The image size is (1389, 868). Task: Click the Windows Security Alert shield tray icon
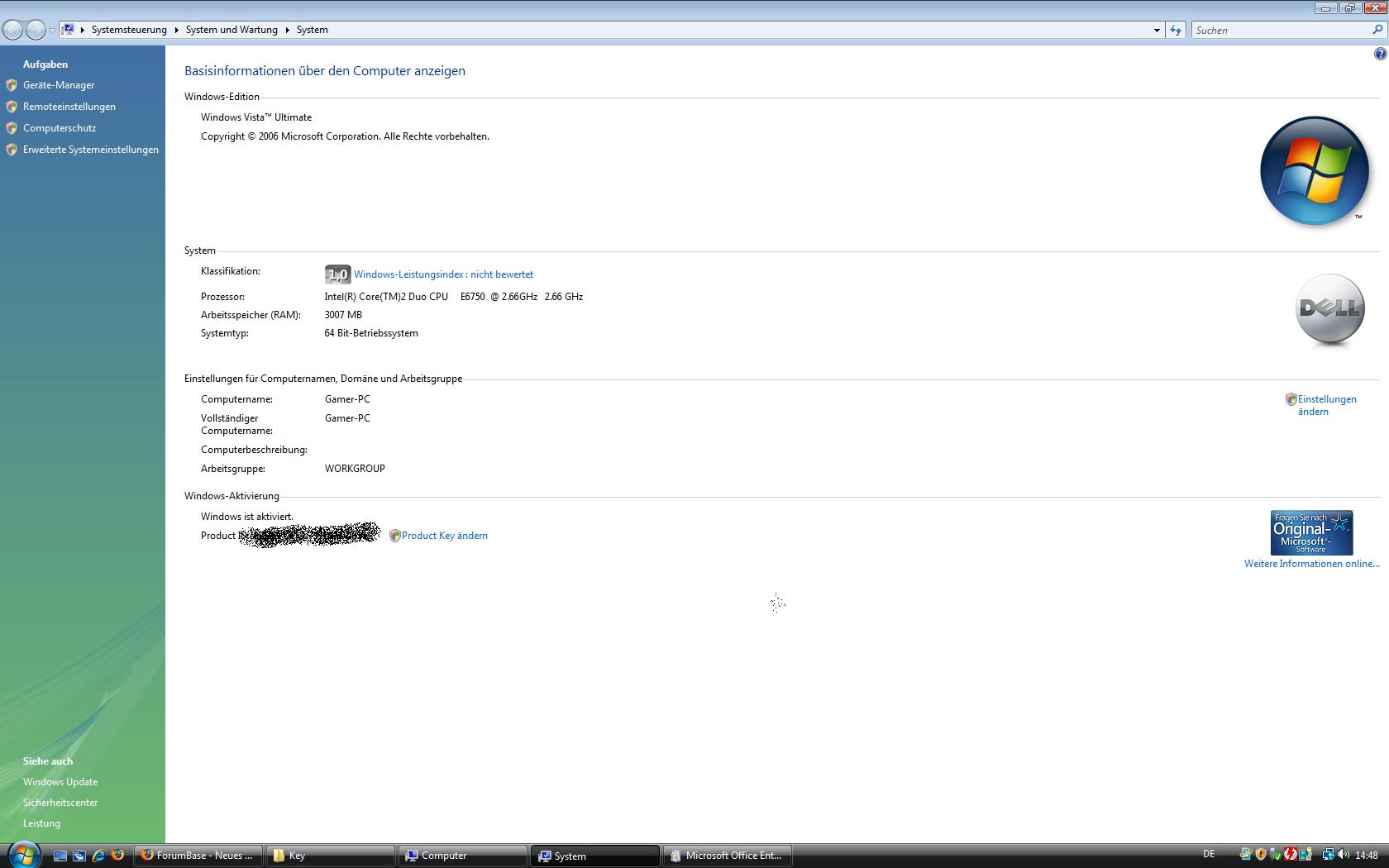1261,855
